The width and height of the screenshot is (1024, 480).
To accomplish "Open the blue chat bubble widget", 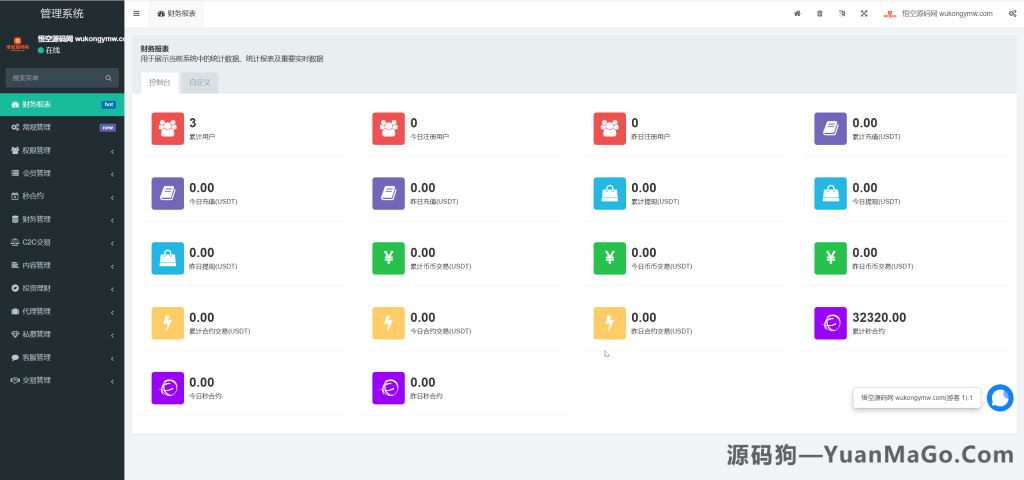I will 999,398.
